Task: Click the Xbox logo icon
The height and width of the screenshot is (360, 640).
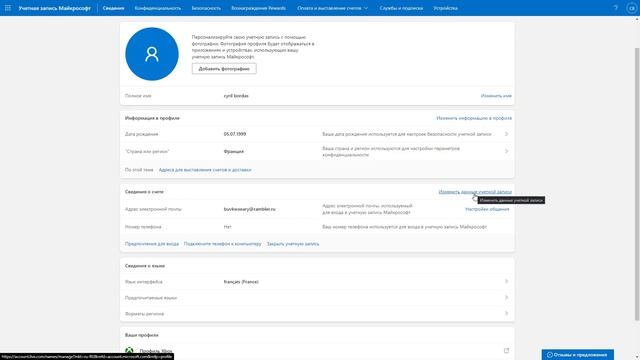Action: (129, 351)
